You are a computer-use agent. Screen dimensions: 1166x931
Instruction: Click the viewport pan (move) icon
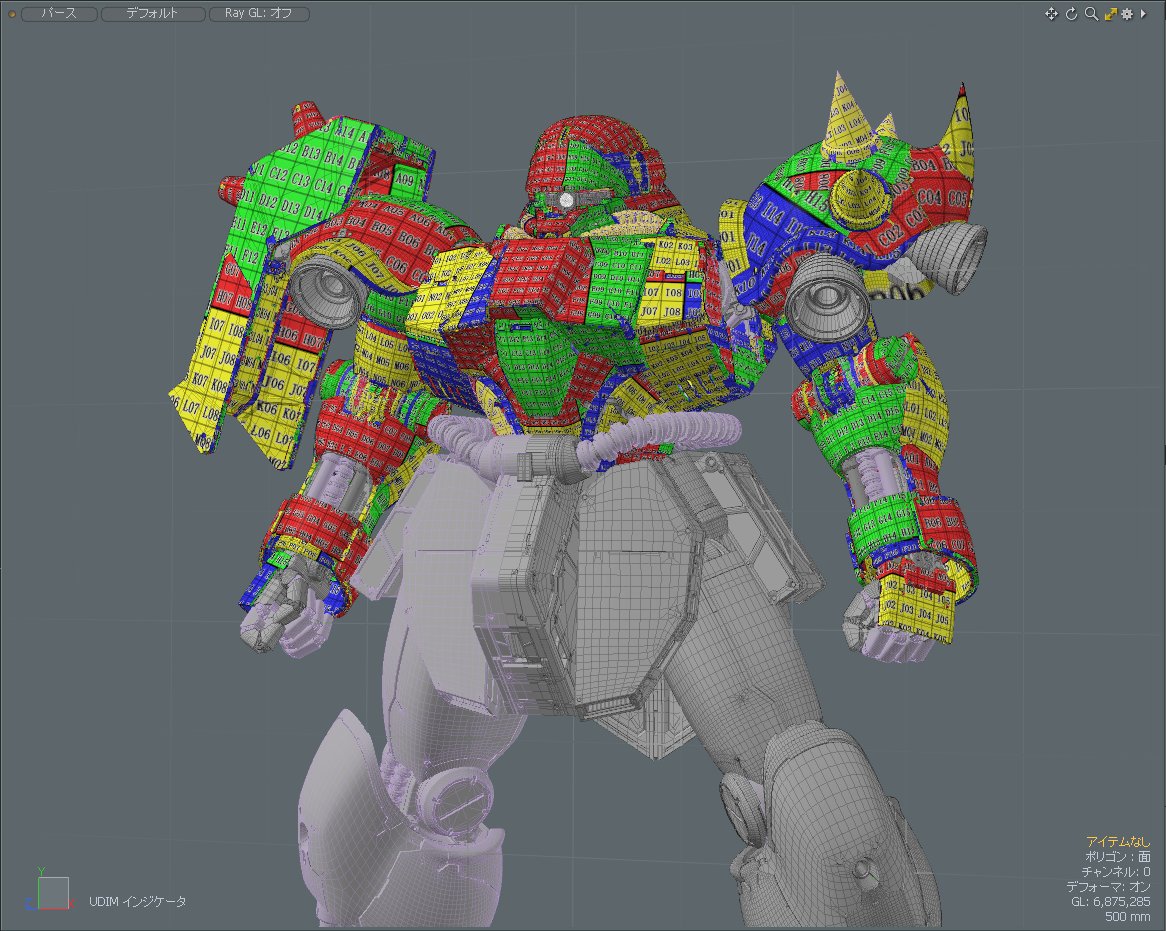1051,14
